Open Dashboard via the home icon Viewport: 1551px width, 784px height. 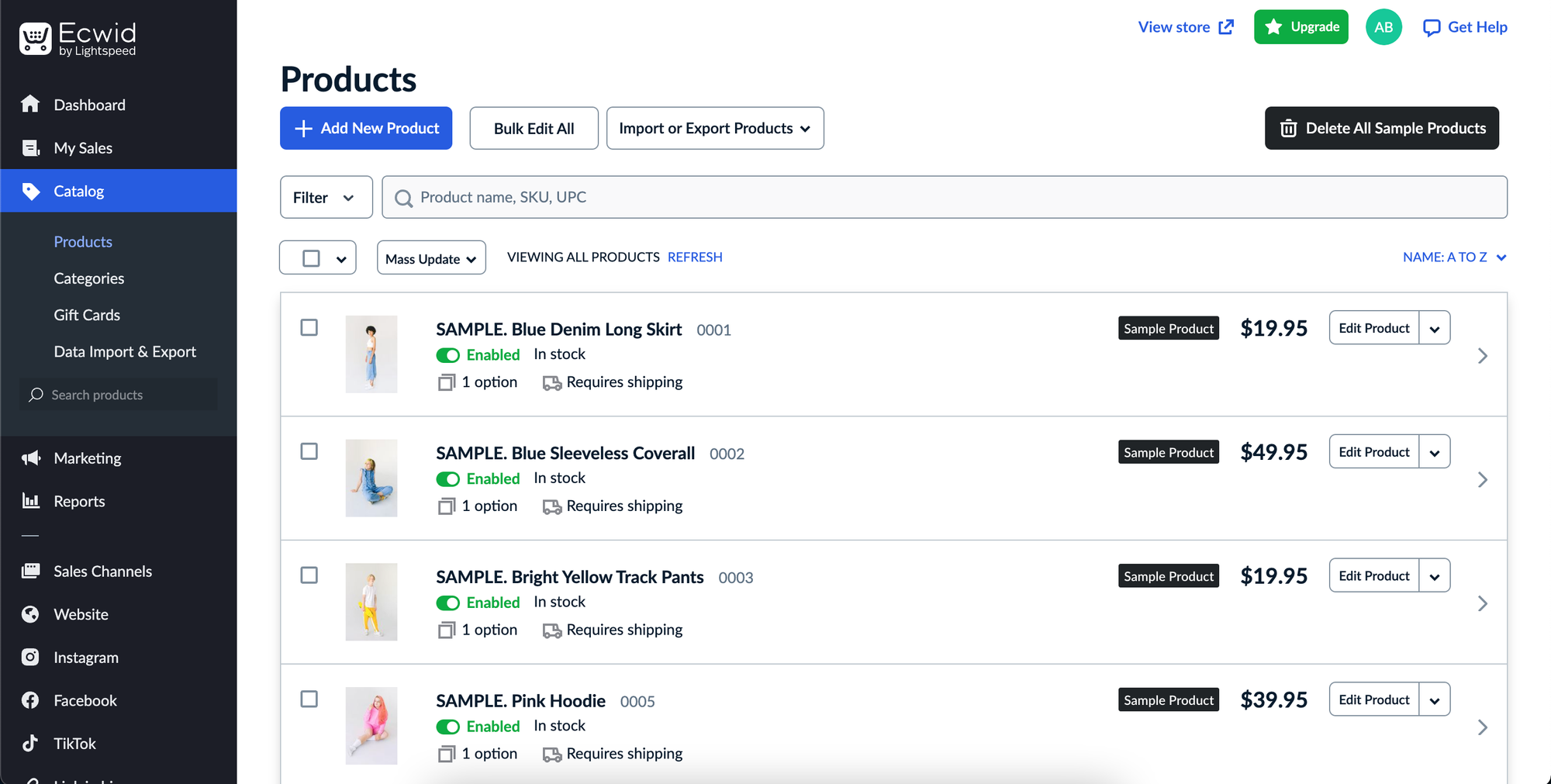pyautogui.click(x=30, y=104)
